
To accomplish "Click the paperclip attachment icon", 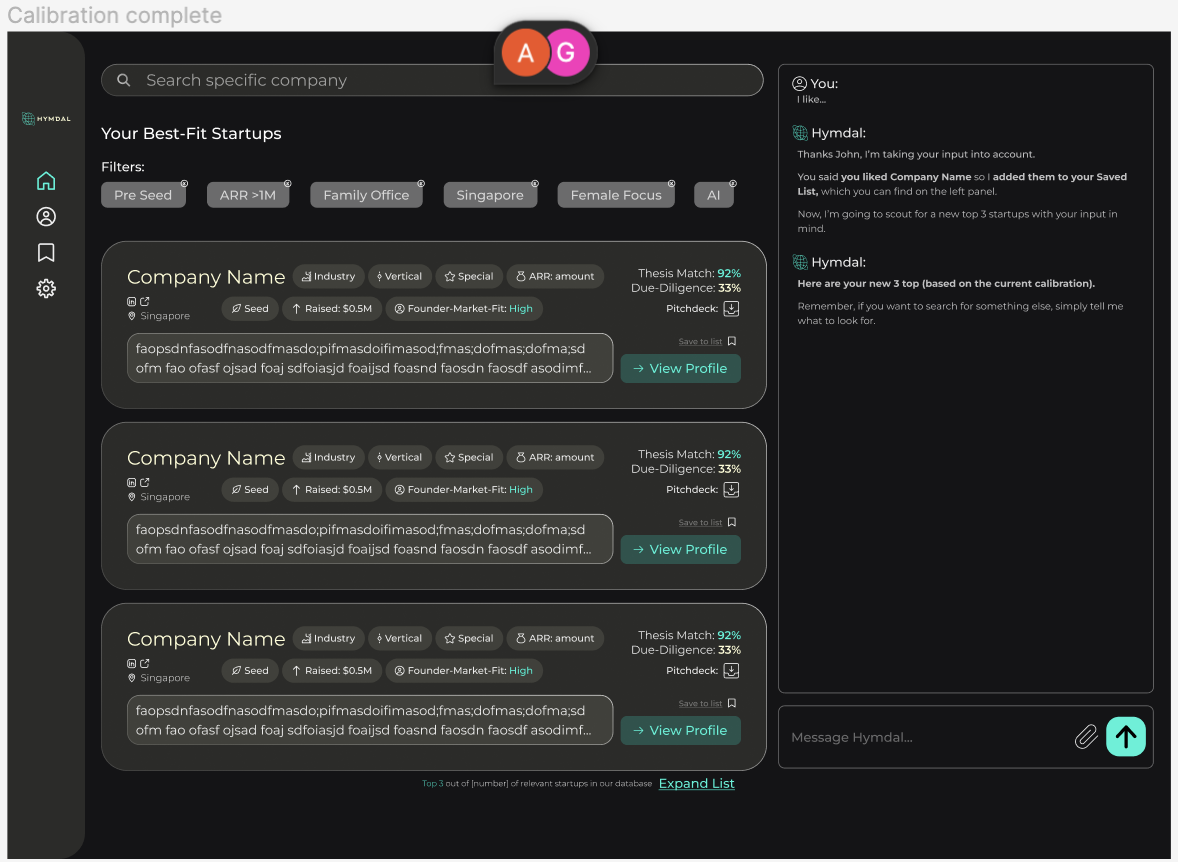I will [1086, 738].
